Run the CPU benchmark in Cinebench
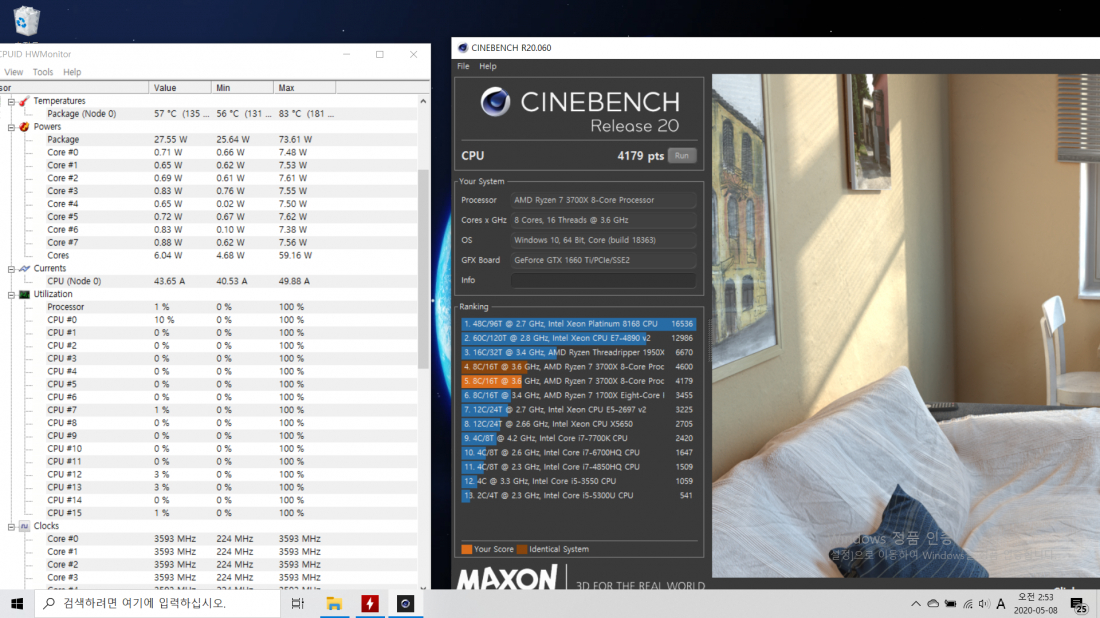Screen dimensions: 1100x618 [x=681, y=156]
